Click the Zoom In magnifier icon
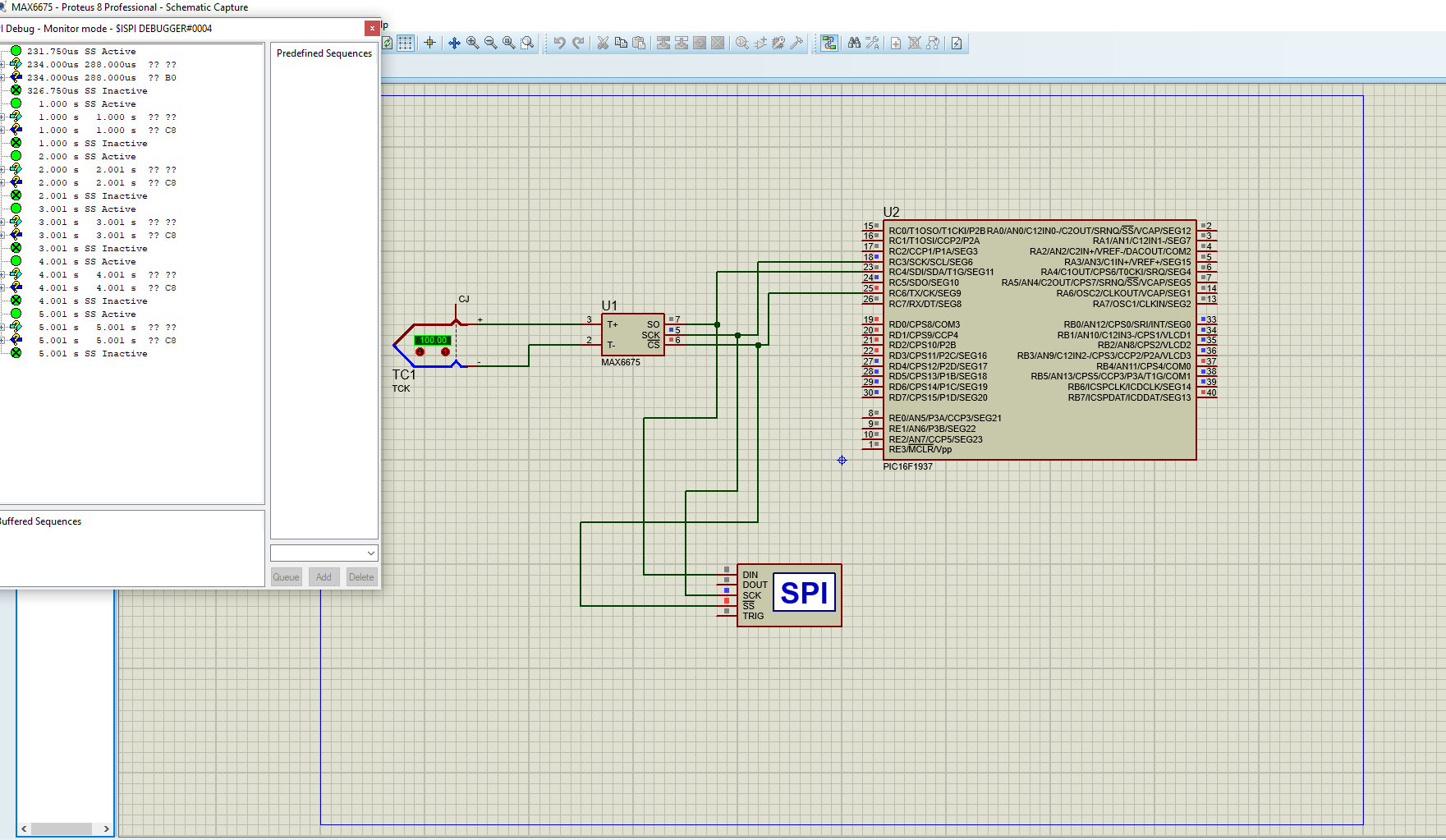This screenshot has height=840, width=1446. pyautogui.click(x=472, y=43)
